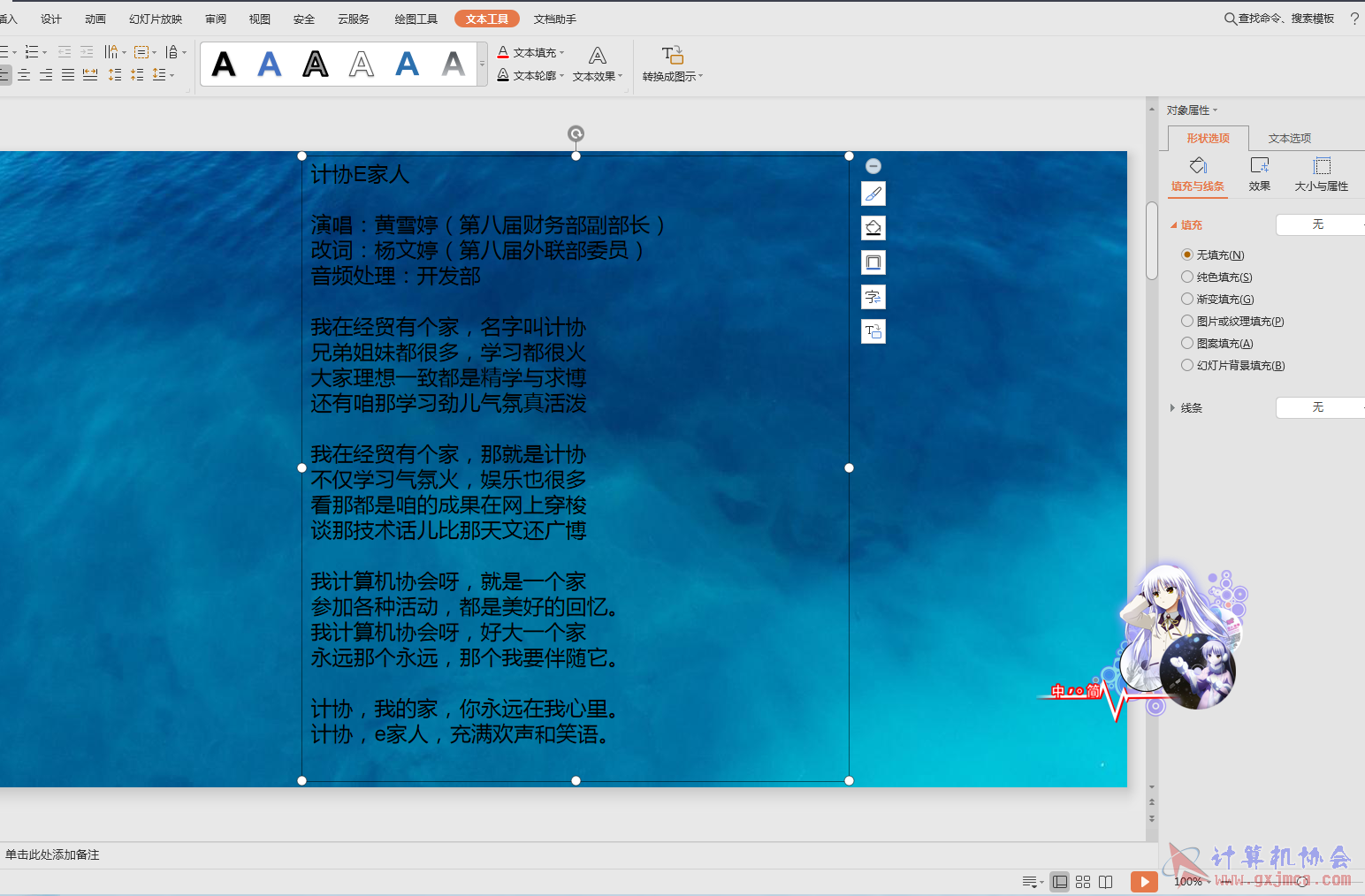The height and width of the screenshot is (896, 1365).
Task: Select the white hollow outline WordArt style
Action: pyautogui.click(x=362, y=64)
